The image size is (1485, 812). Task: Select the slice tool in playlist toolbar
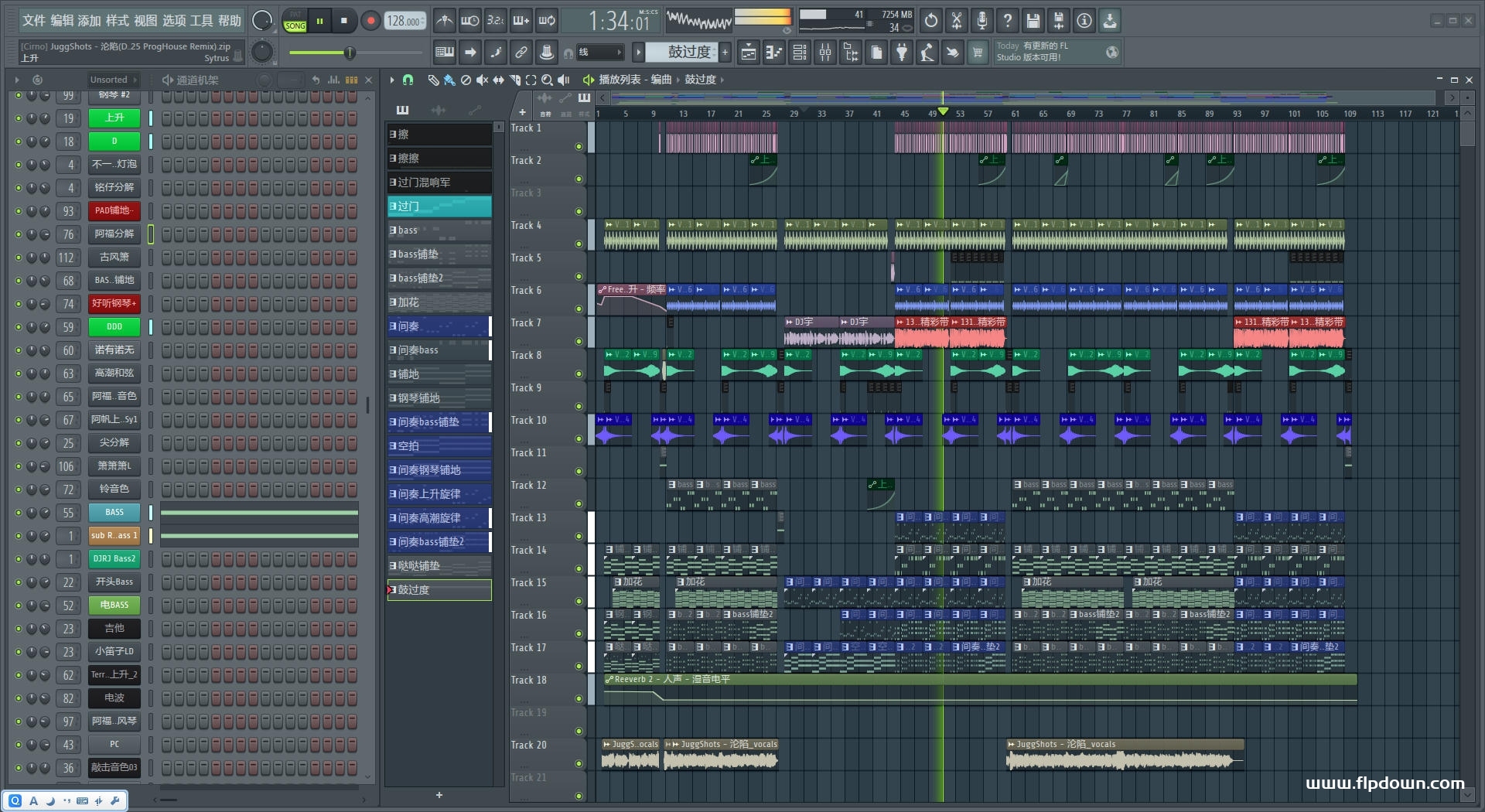click(515, 80)
